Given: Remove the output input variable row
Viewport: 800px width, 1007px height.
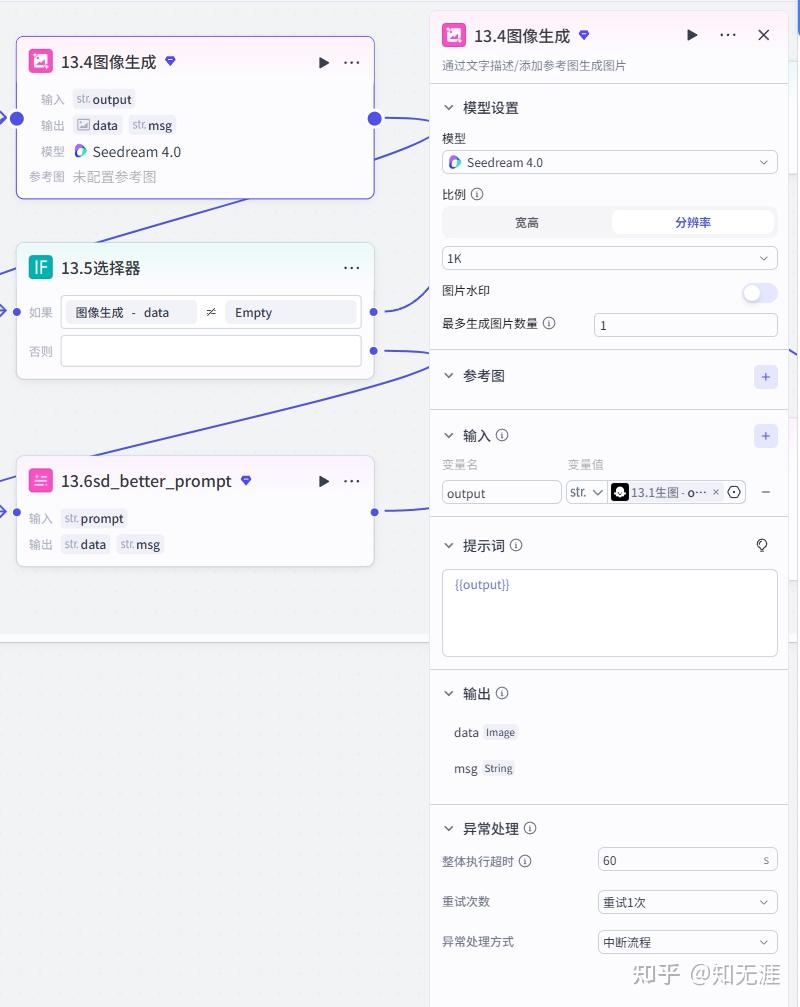Looking at the screenshot, I should click(765, 492).
